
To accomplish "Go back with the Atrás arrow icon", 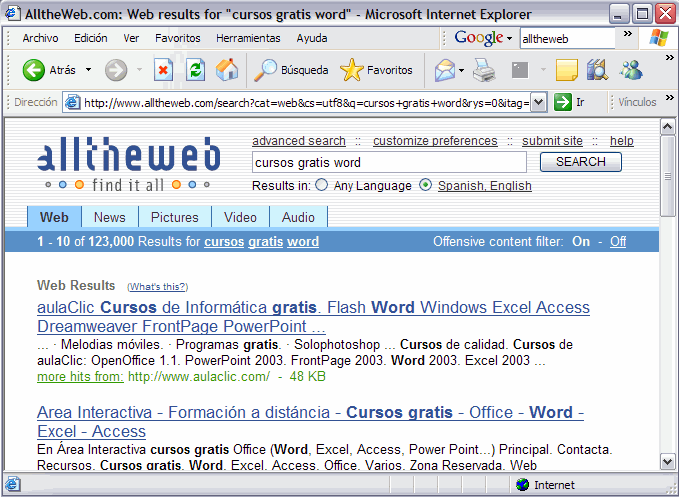I will point(34,70).
